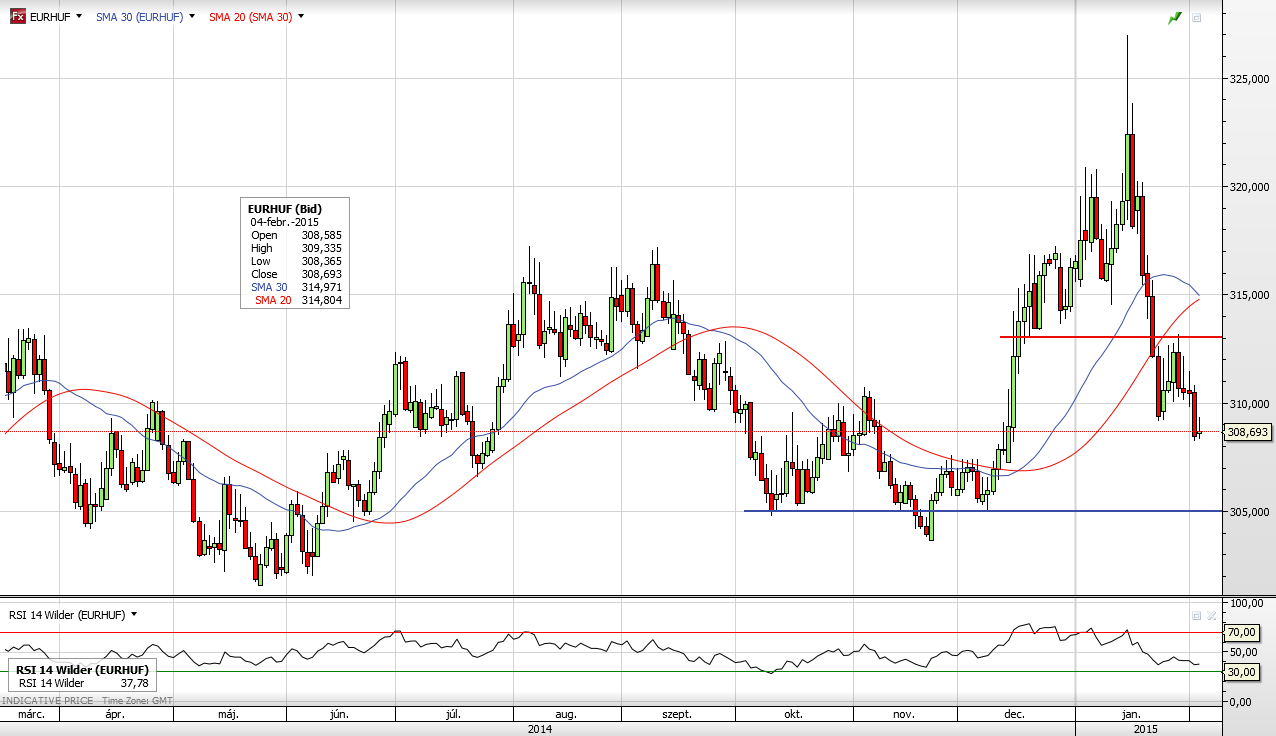The width and height of the screenshot is (1276, 736).
Task: Maximize the RSI indicator panel
Action: pyautogui.click(x=1197, y=615)
